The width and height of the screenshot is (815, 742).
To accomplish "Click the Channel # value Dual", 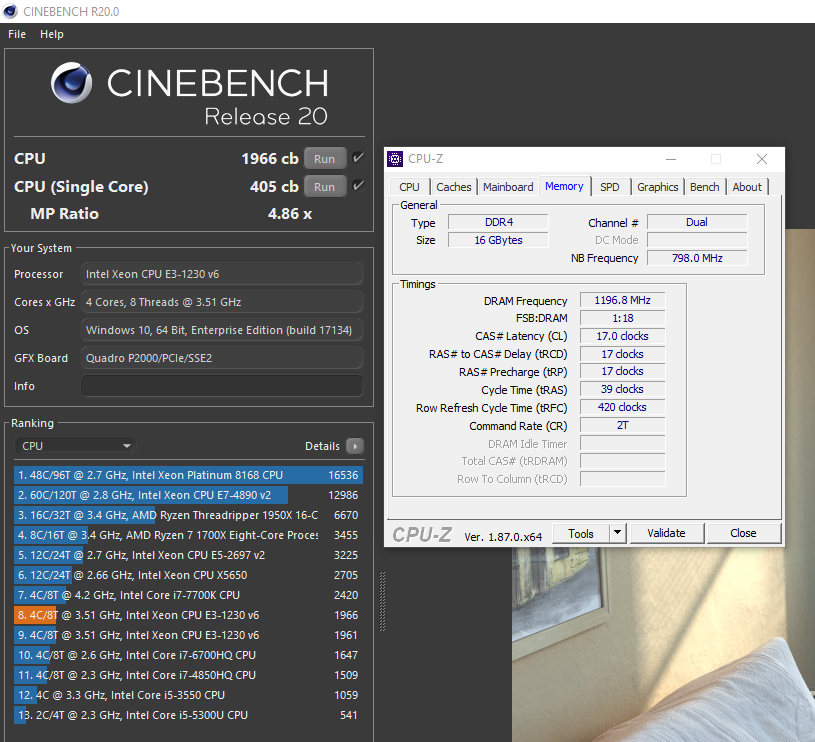I will (697, 222).
